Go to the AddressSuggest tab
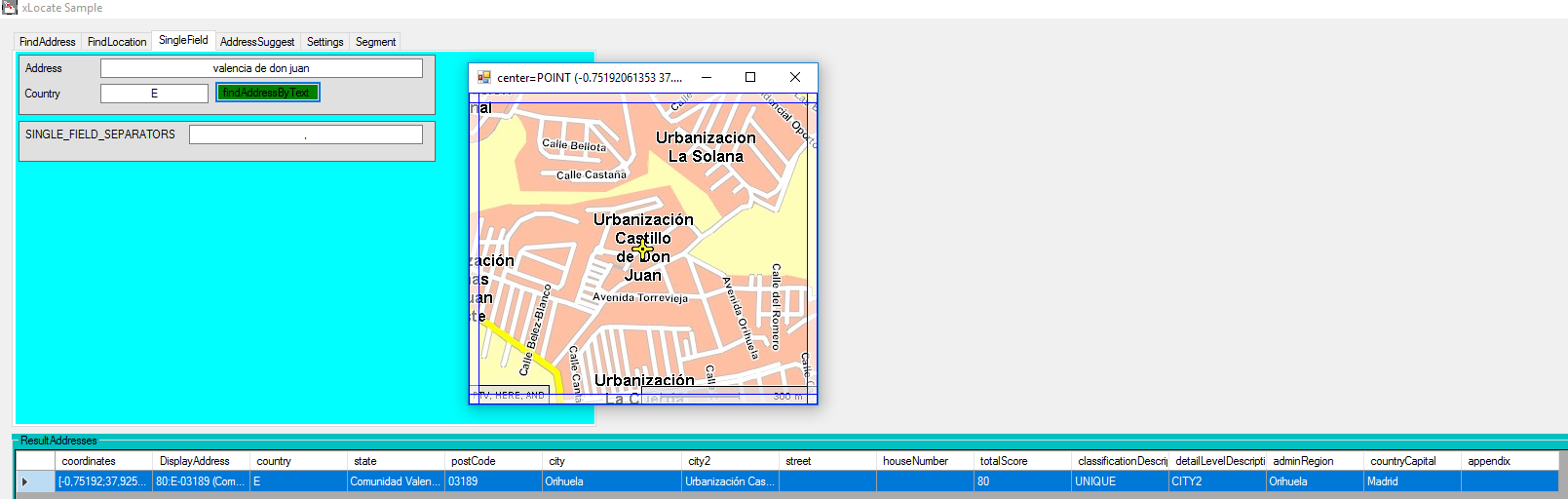 (x=257, y=42)
